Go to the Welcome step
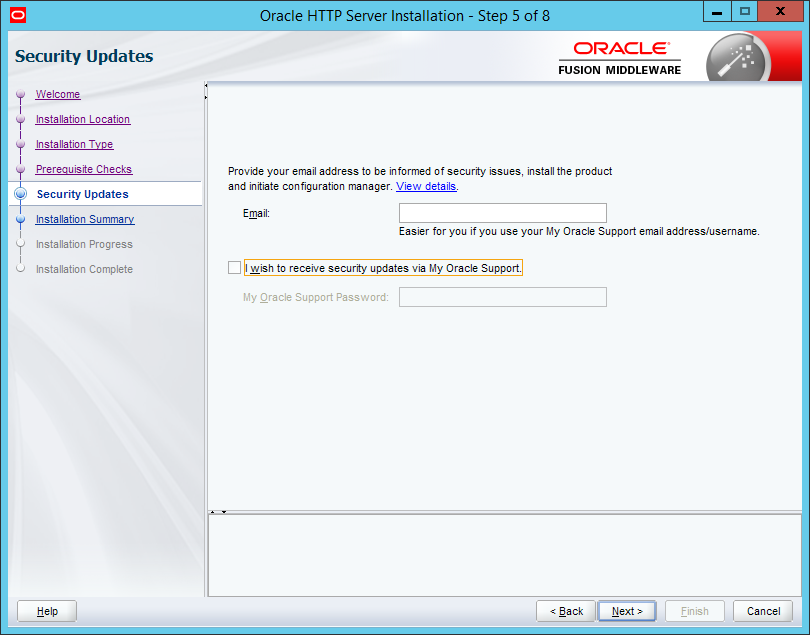 click(58, 95)
